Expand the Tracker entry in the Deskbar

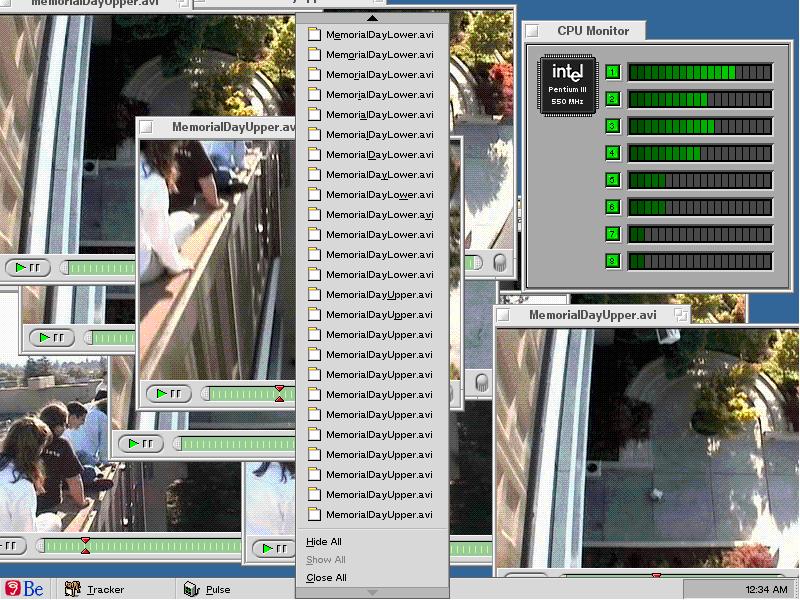point(105,589)
